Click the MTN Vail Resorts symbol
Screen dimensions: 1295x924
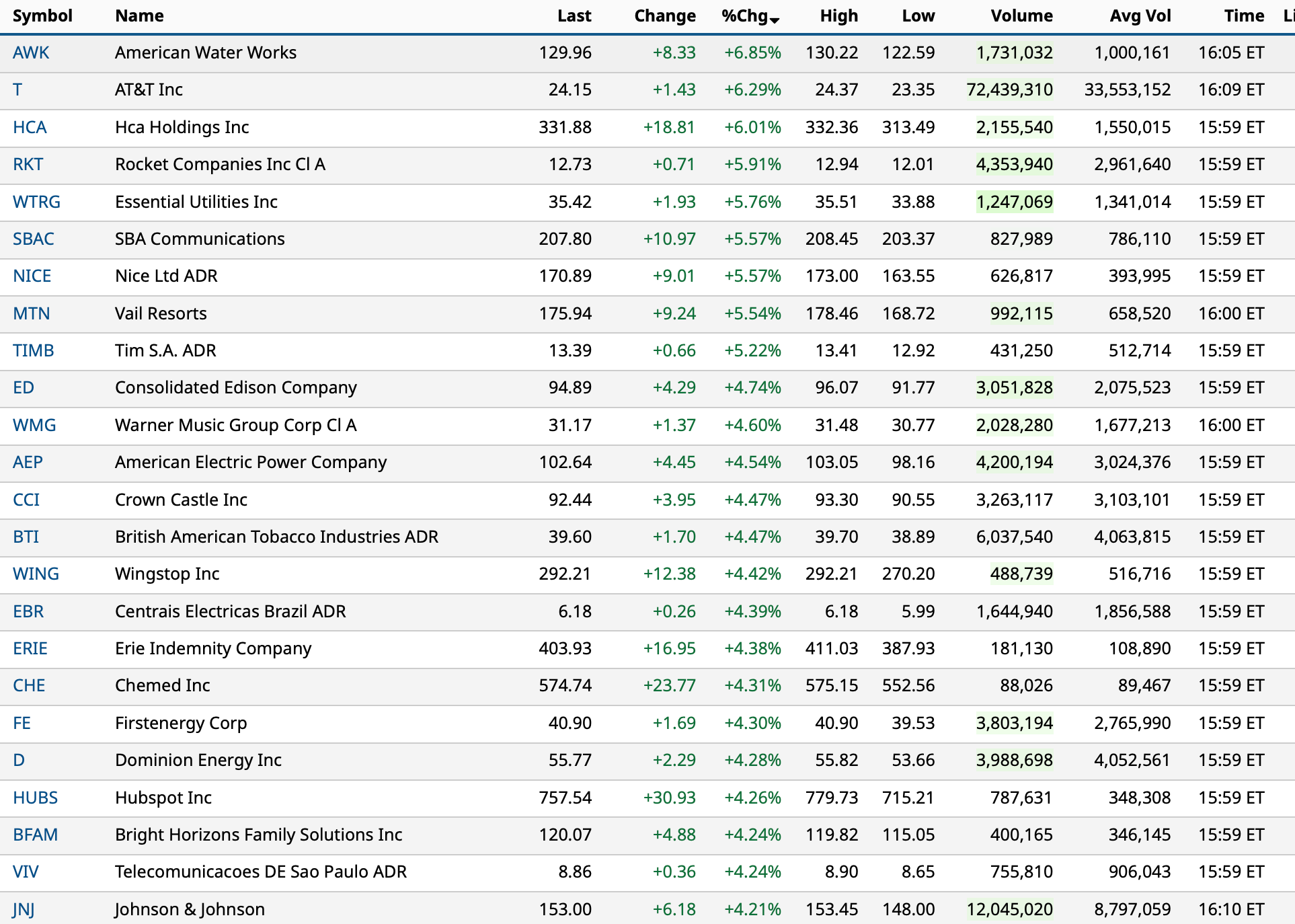tap(32, 313)
